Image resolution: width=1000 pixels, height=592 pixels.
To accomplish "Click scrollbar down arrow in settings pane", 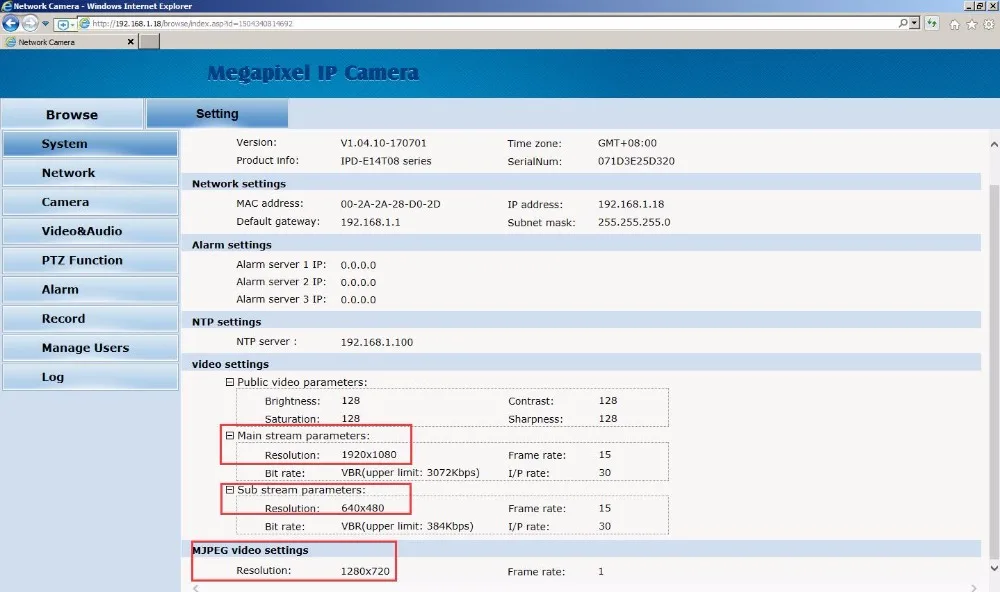I will 994,568.
